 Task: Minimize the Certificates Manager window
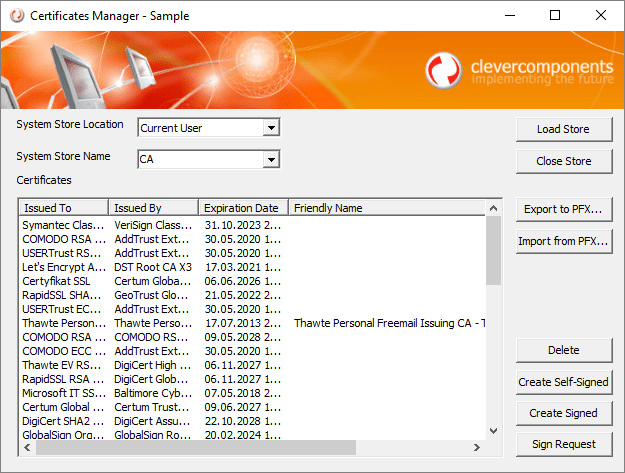click(510, 16)
